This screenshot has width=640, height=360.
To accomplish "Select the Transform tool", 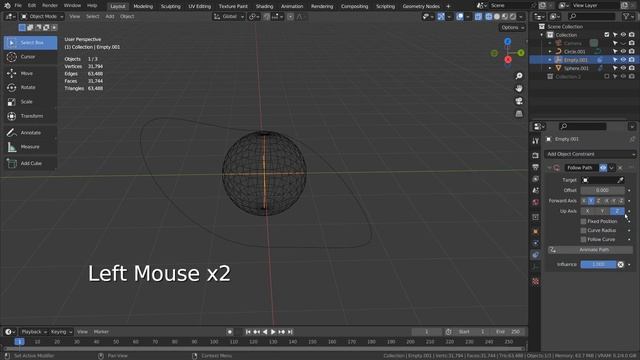I will pyautogui.click(x=30, y=116).
